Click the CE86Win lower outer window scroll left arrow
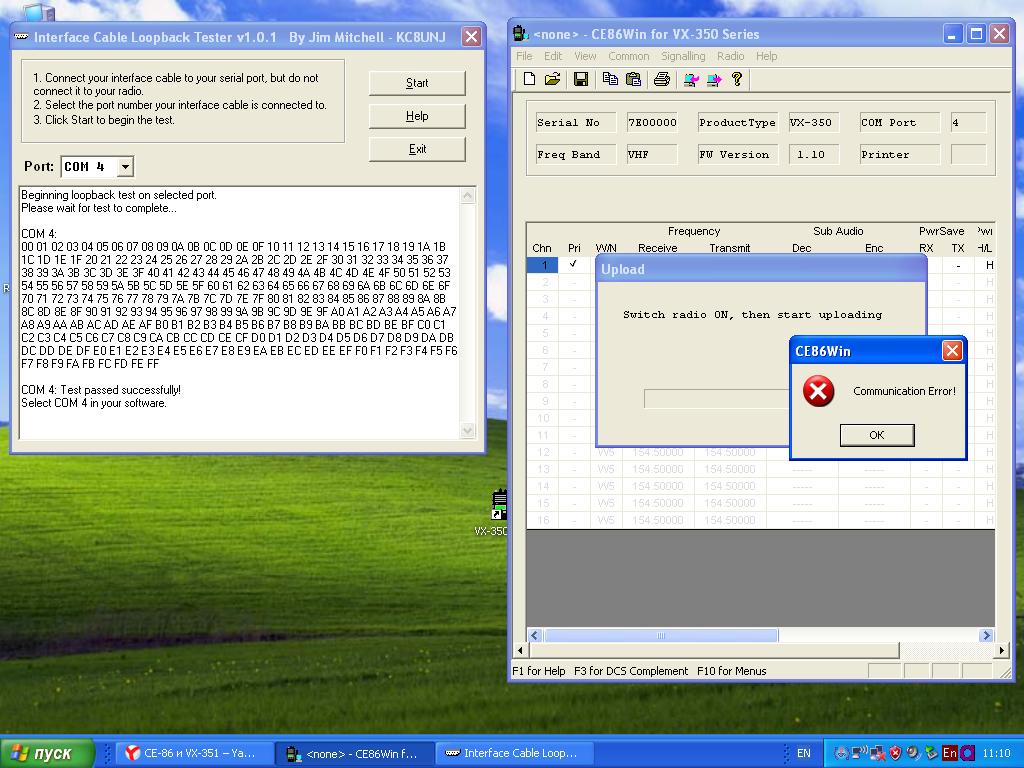The image size is (1024, 768). (520, 650)
